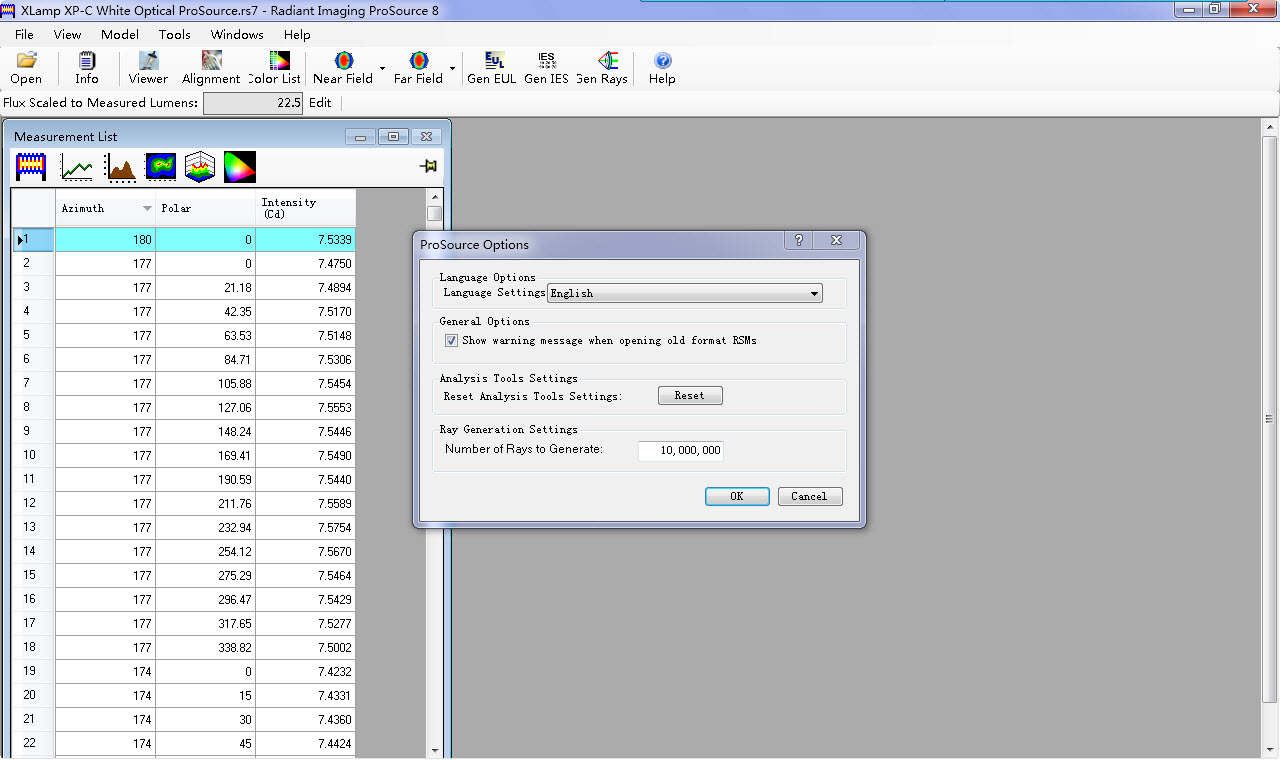Click polar cell 21.18

coord(205,288)
